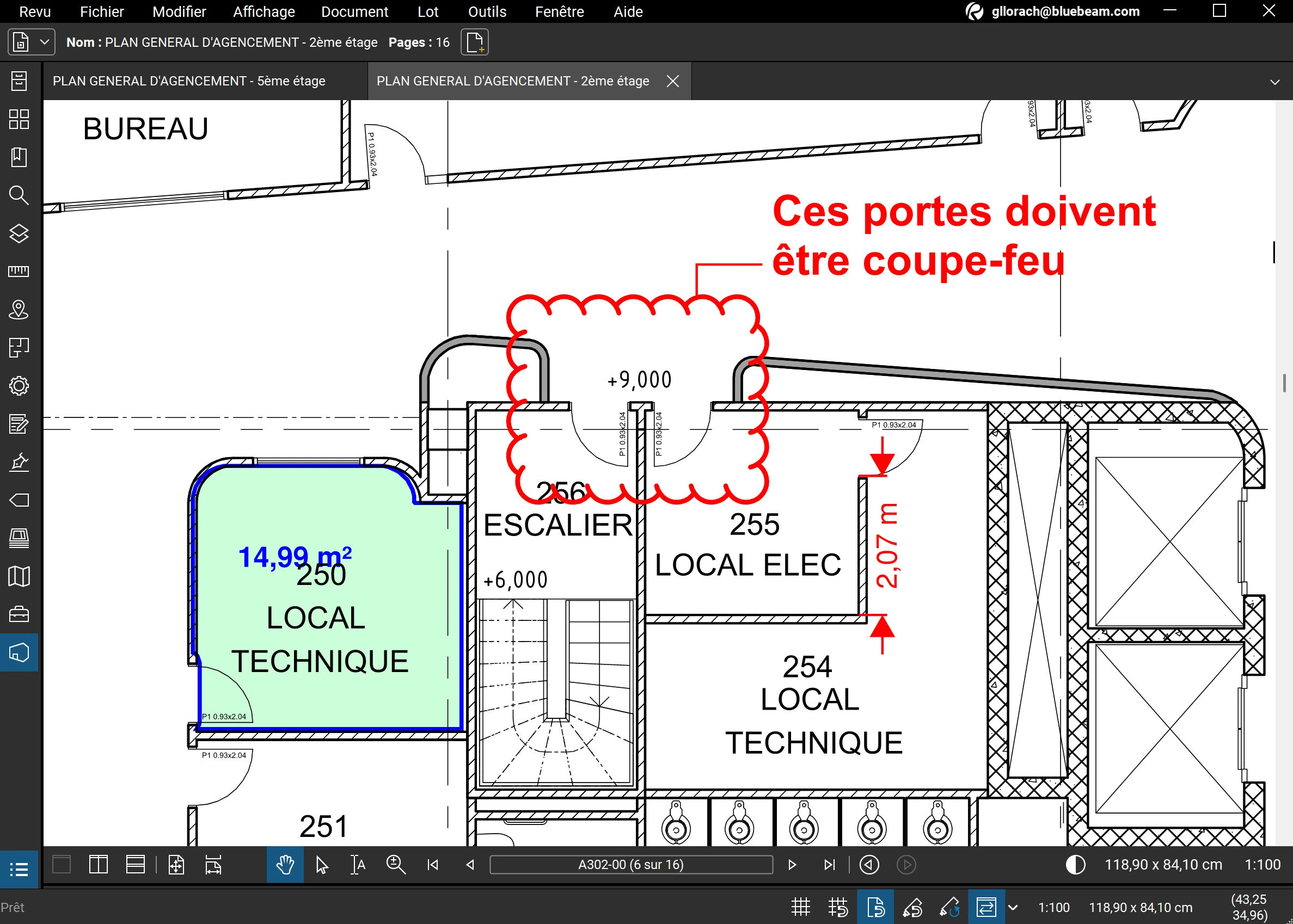Open dropdown next to sync button

(x=1013, y=907)
